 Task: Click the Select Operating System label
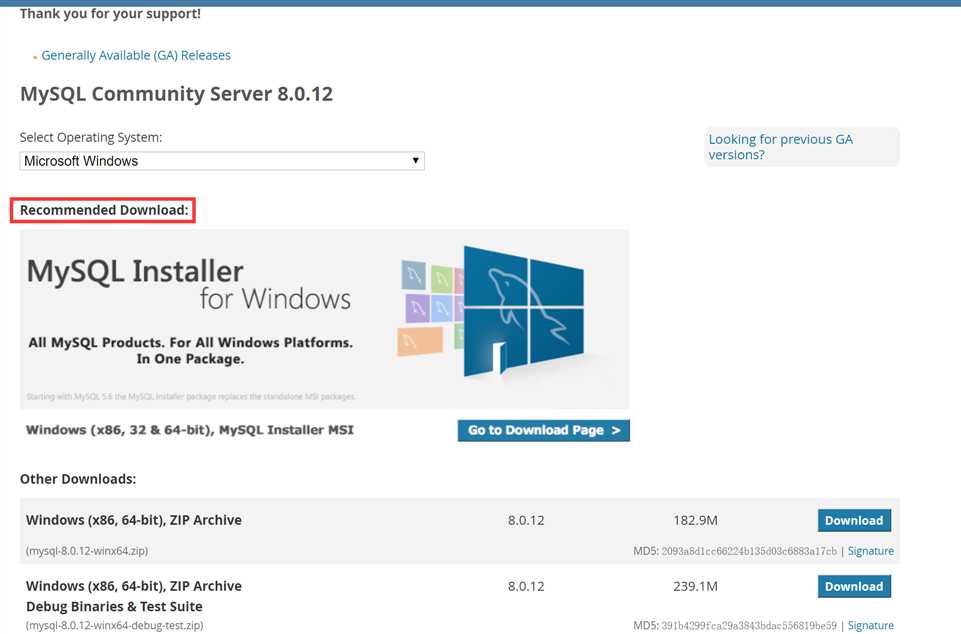pos(91,137)
